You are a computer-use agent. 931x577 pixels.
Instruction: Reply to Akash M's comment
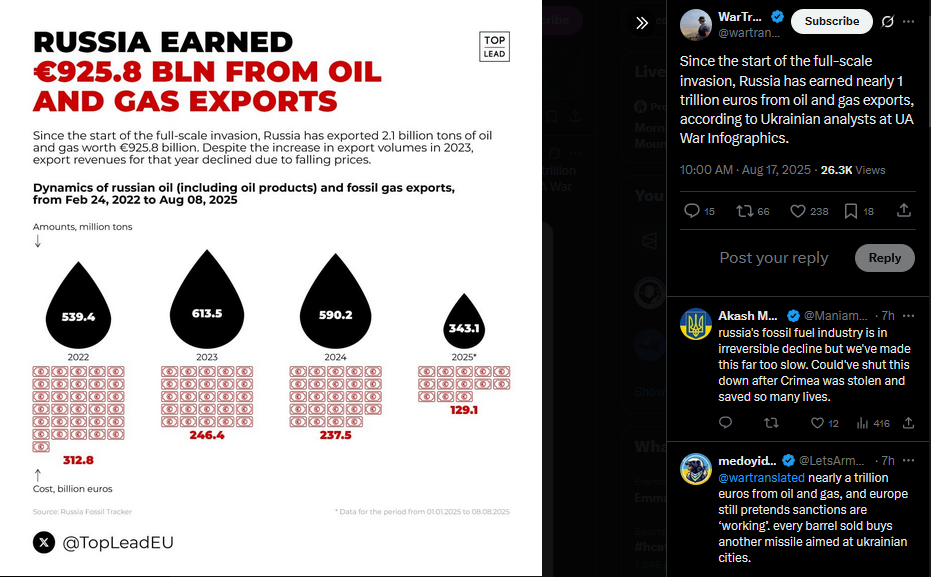click(x=726, y=423)
